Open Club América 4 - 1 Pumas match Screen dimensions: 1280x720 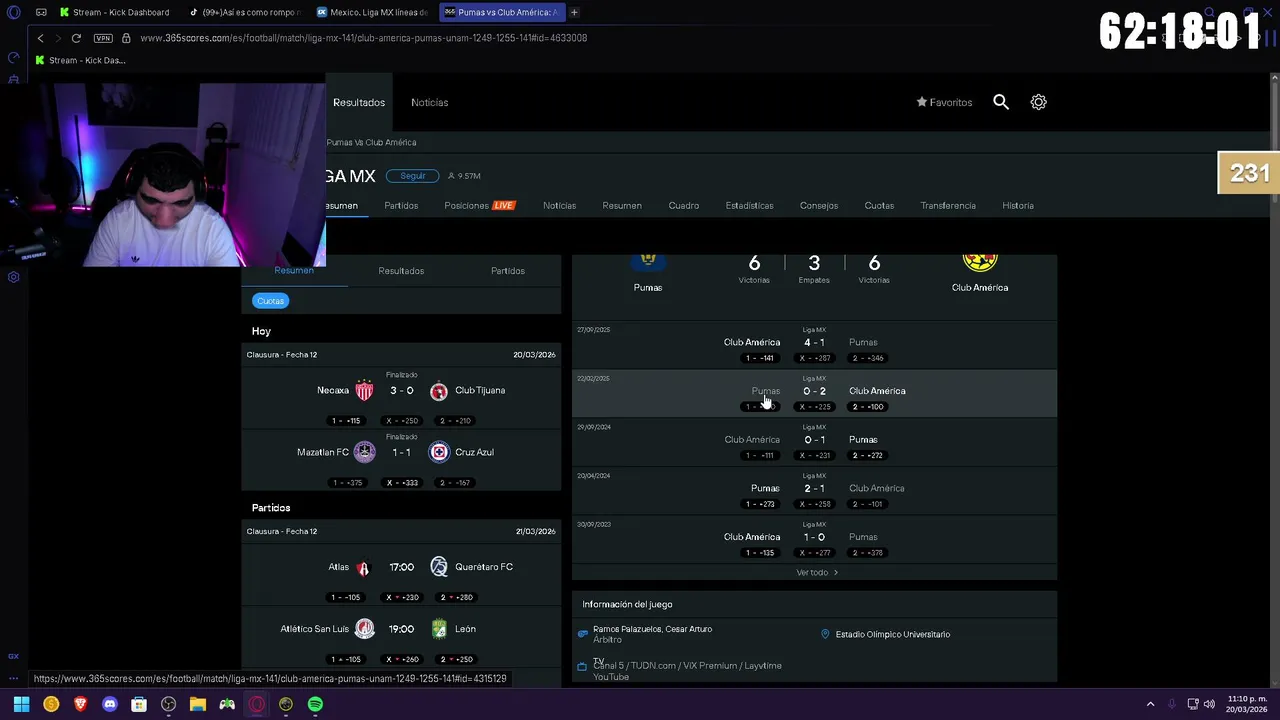[x=814, y=345]
